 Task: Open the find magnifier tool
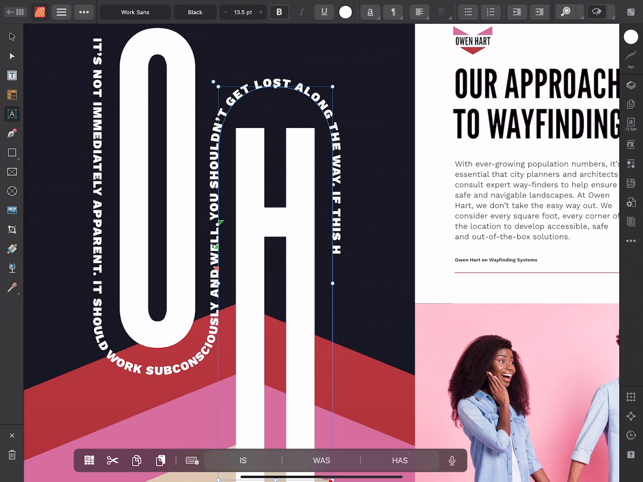(x=566, y=12)
